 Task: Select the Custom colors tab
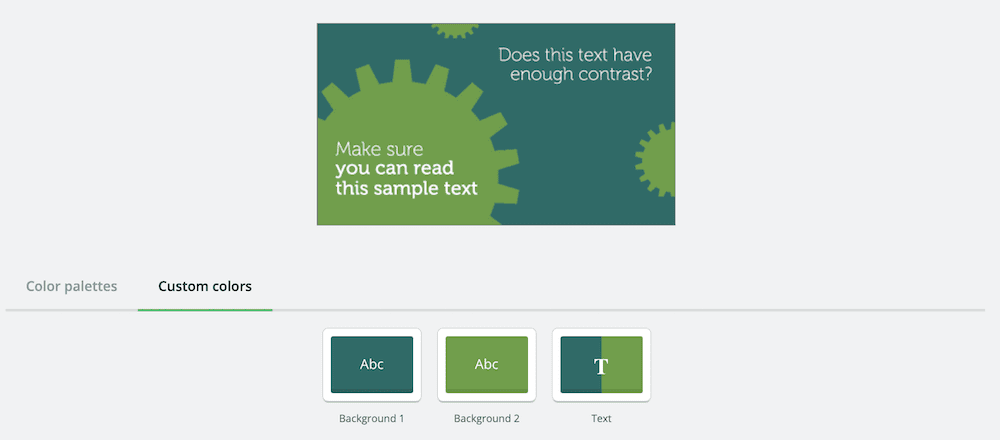point(205,287)
